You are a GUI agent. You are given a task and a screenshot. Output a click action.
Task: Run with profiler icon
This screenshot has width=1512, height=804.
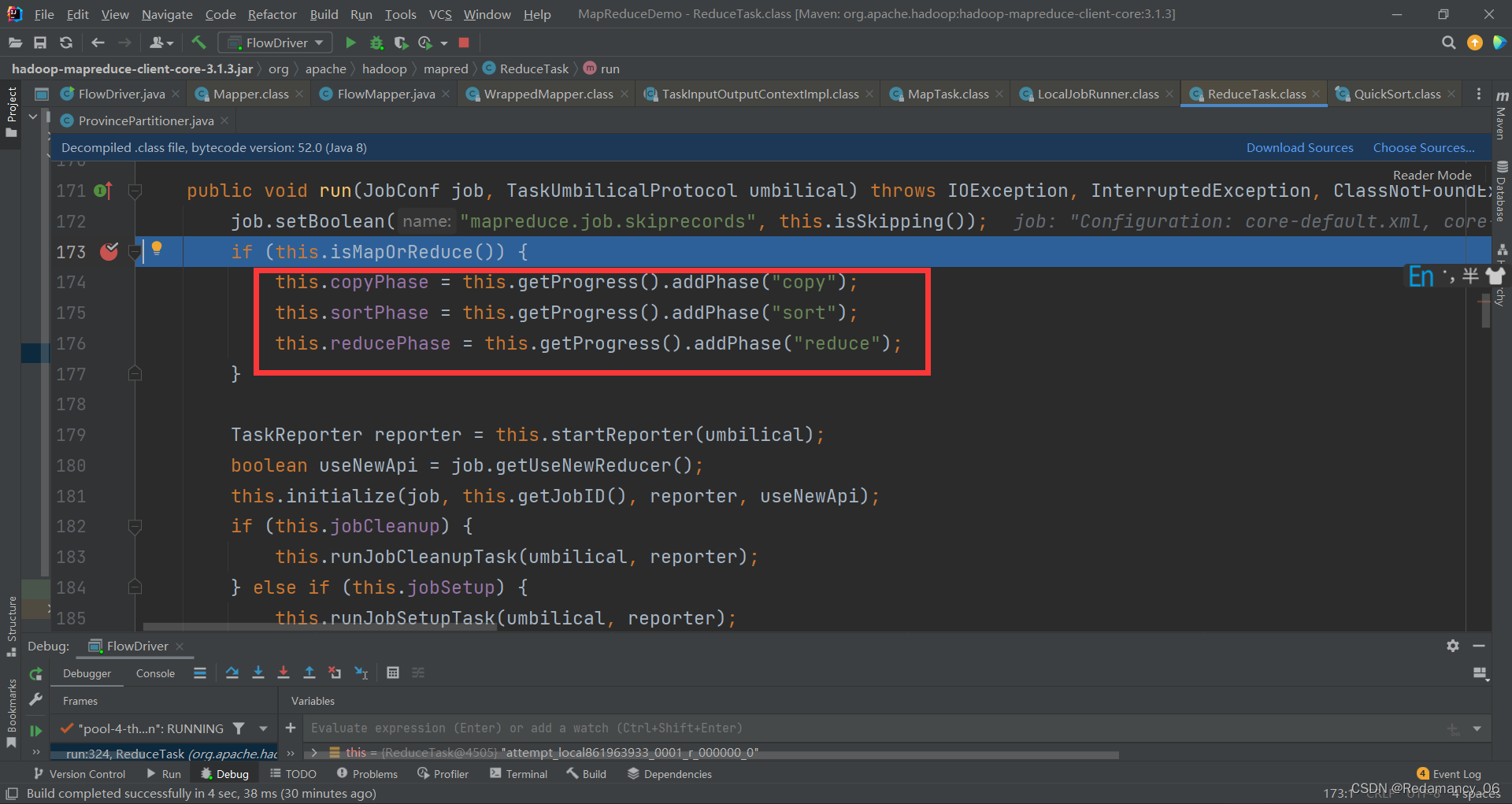coord(425,43)
